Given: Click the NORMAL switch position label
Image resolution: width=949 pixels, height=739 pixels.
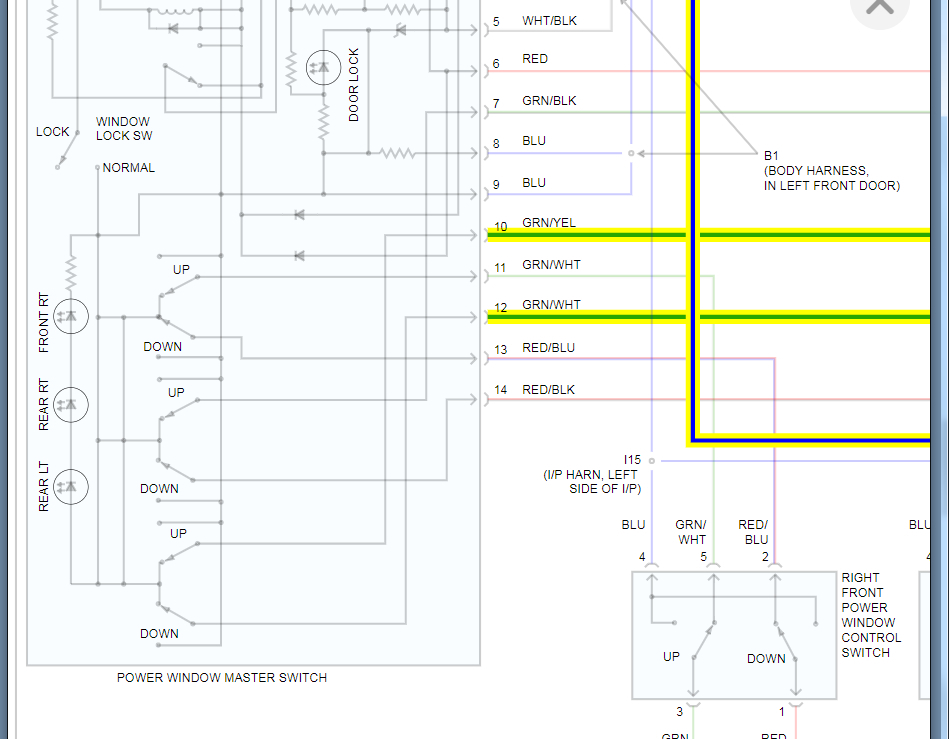Looking at the screenshot, I should pyautogui.click(x=128, y=168).
